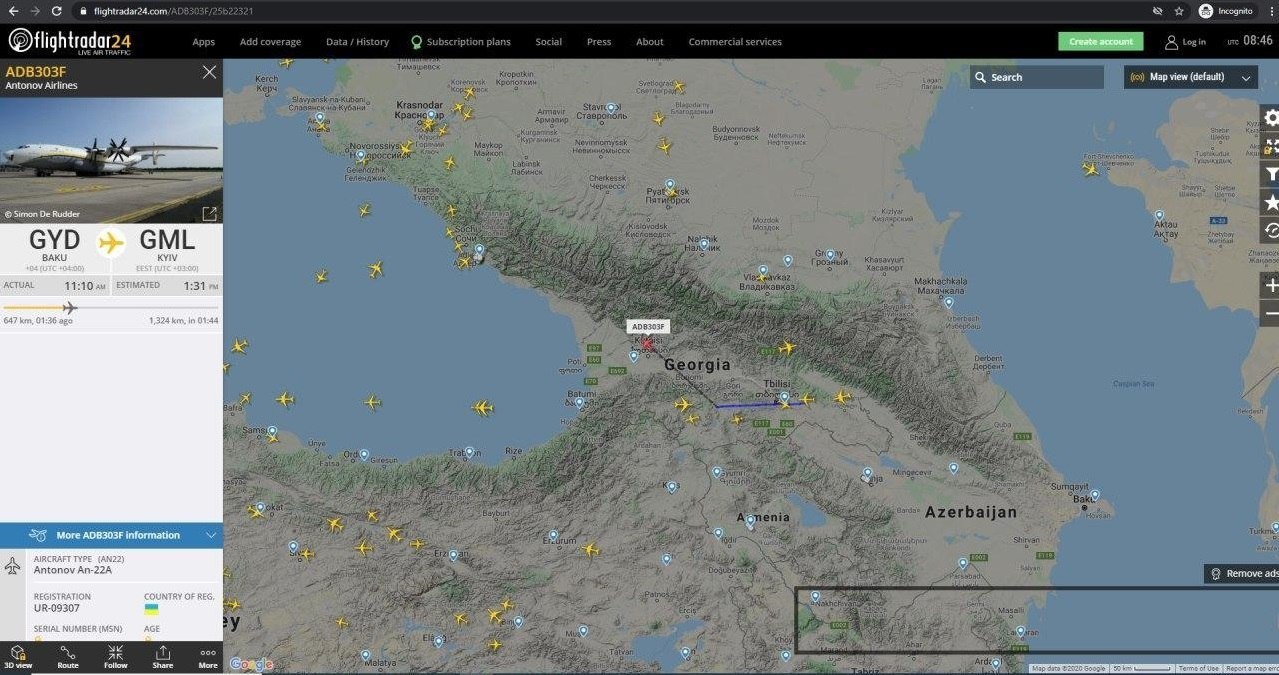This screenshot has height=675, width=1279.
Task: Open the playback history tool
Action: [x=1271, y=230]
